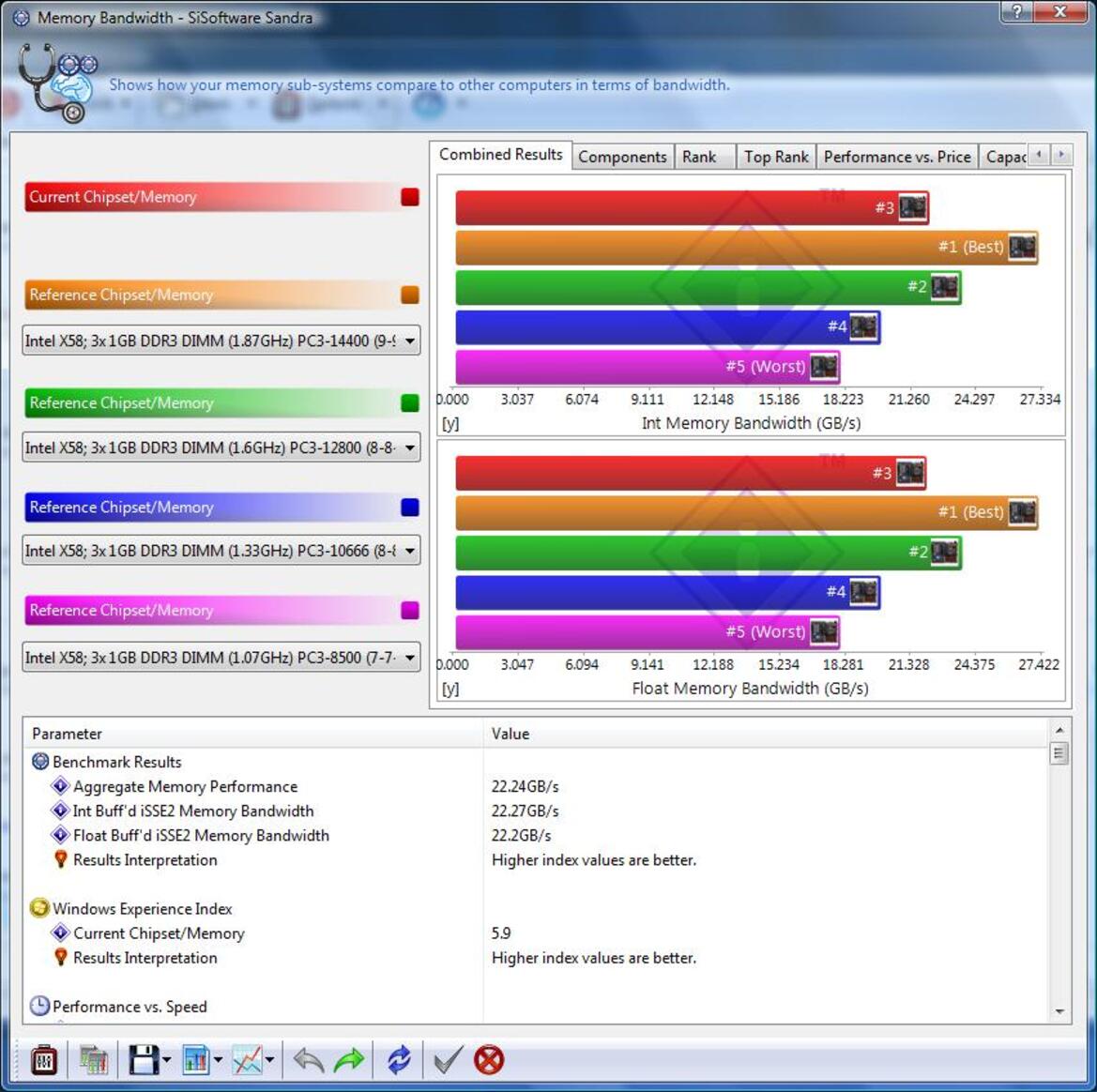Open the save icon's dropdown arrow
Screen dimensions: 1097x1092
pyautogui.click(x=166, y=1060)
